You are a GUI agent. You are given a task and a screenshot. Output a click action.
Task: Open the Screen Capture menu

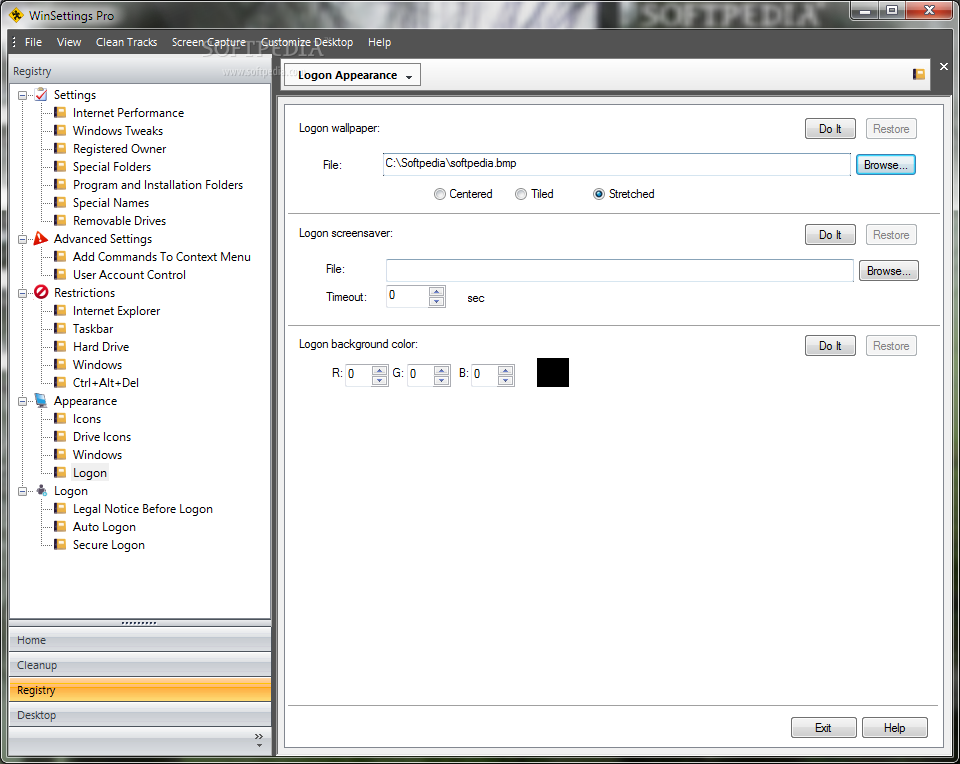tap(209, 42)
